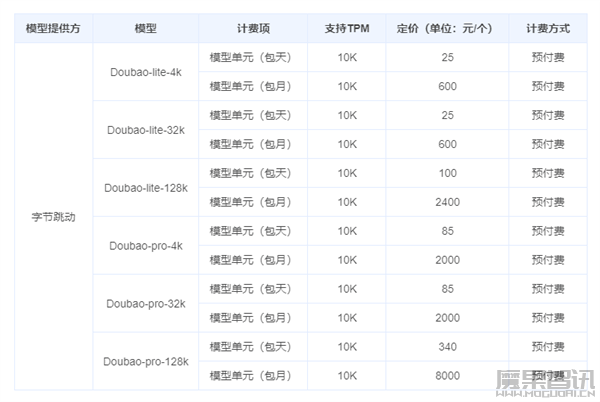Click price 2000 for Doubao-pro-4k 包月
Screen dimensions: 600x402
click(x=447, y=260)
